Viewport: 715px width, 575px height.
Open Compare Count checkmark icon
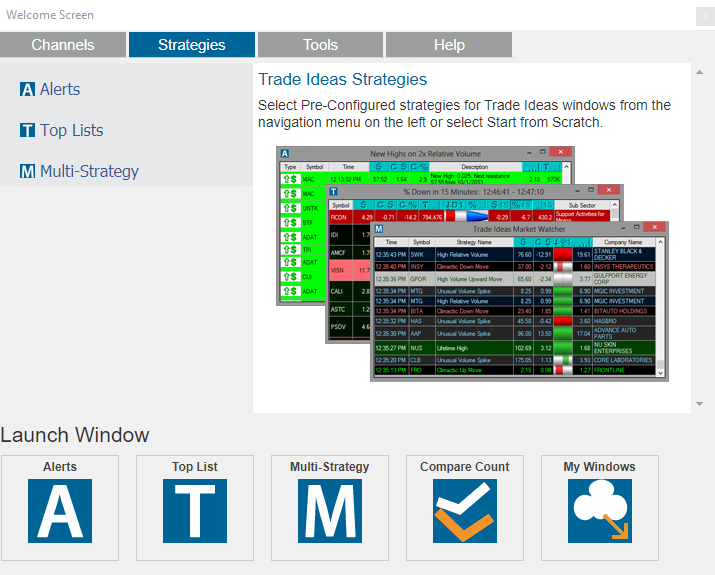click(x=465, y=510)
